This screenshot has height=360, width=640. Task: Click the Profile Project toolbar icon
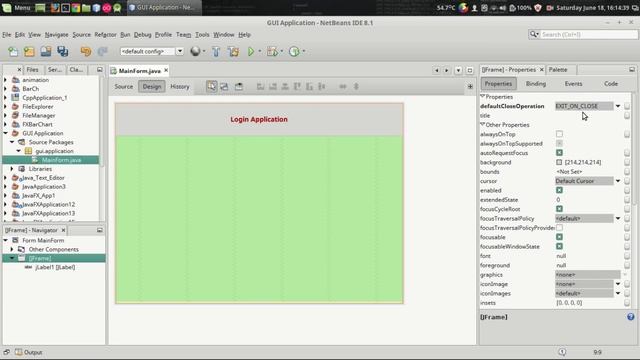[x=294, y=51]
